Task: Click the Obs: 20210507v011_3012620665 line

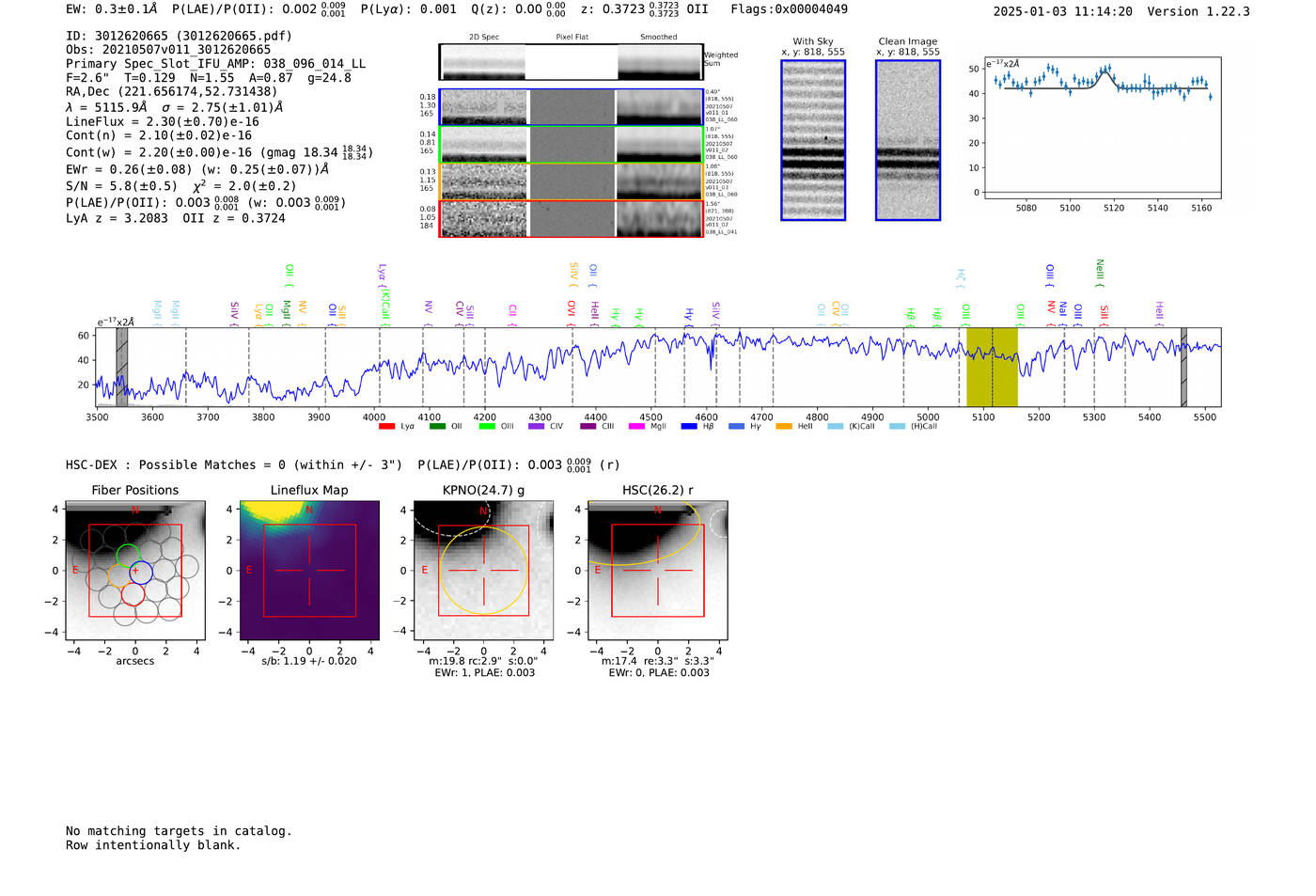Action: (168, 50)
